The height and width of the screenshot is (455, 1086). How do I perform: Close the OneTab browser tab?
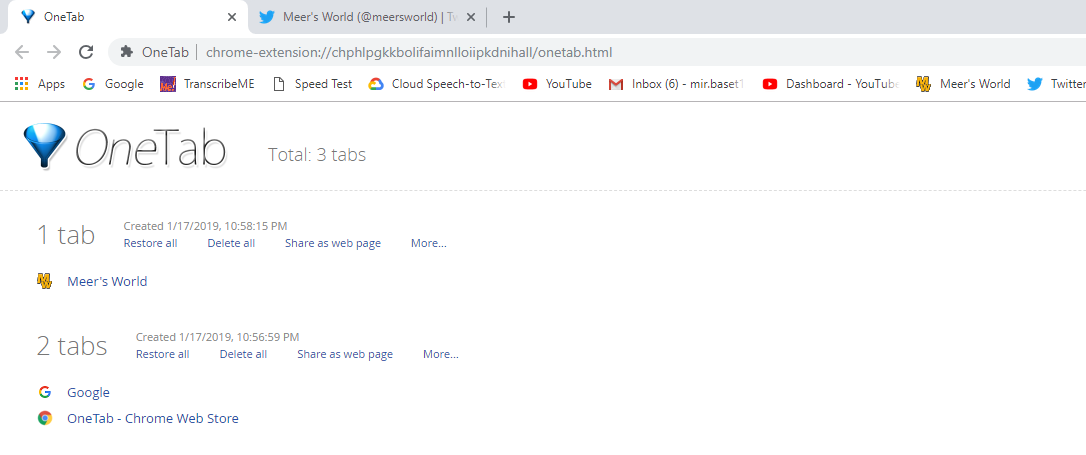click(232, 17)
